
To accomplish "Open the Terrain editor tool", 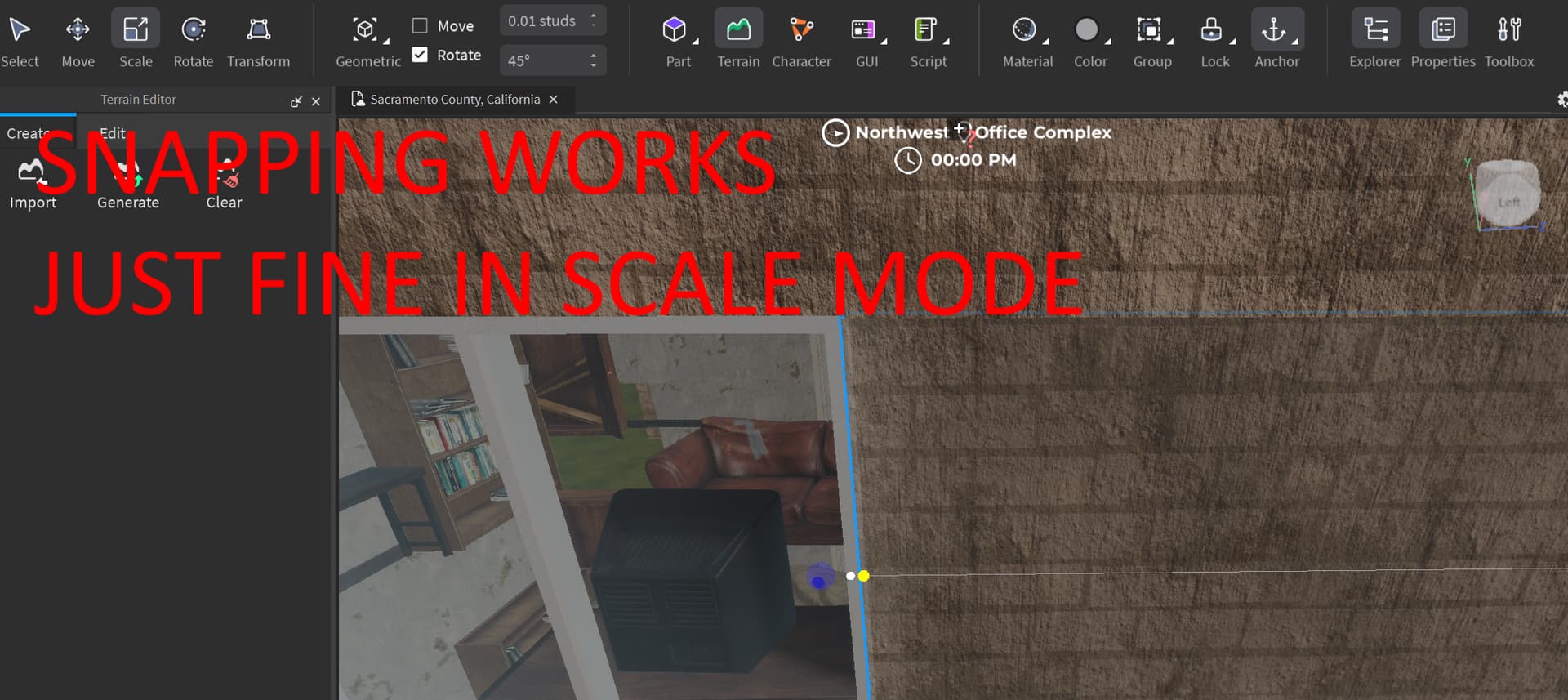I will click(738, 39).
